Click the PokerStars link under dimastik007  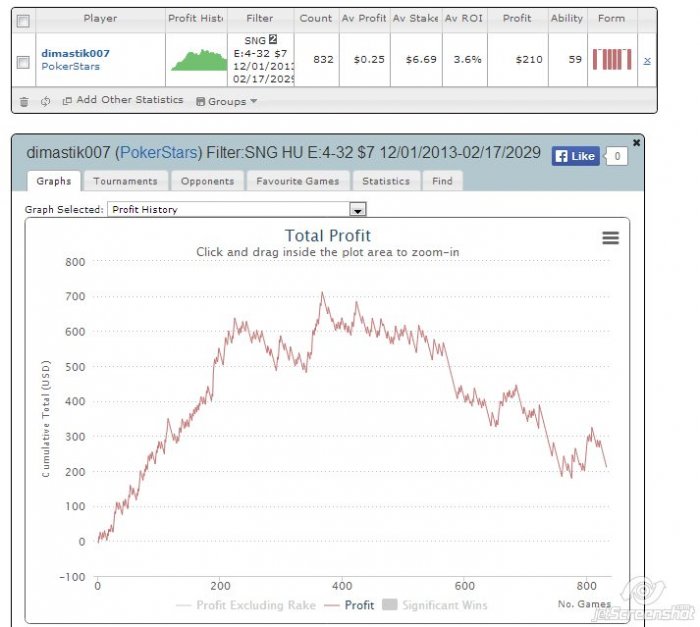click(71, 67)
